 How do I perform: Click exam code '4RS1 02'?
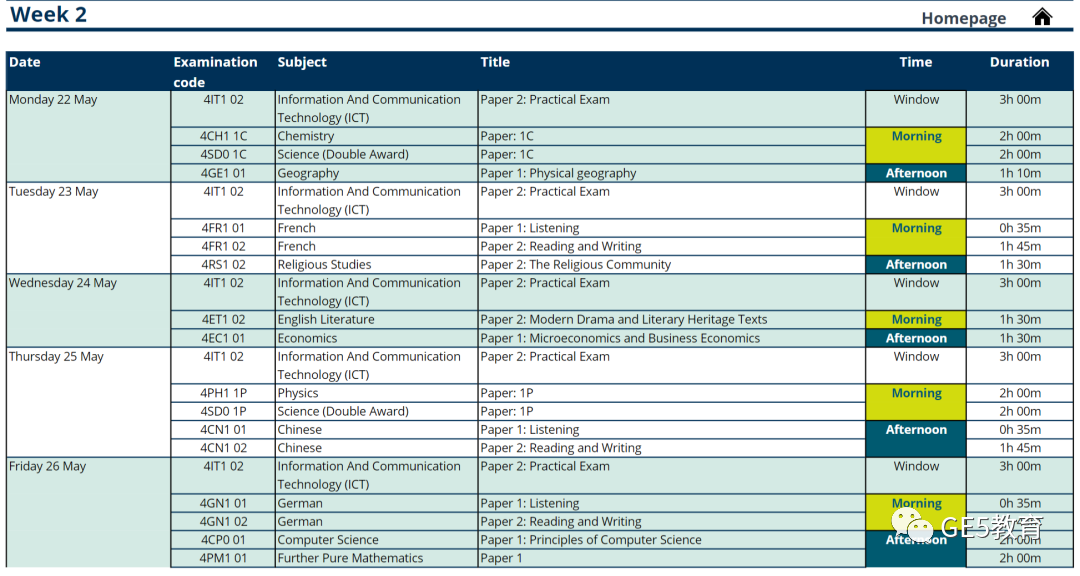223,265
